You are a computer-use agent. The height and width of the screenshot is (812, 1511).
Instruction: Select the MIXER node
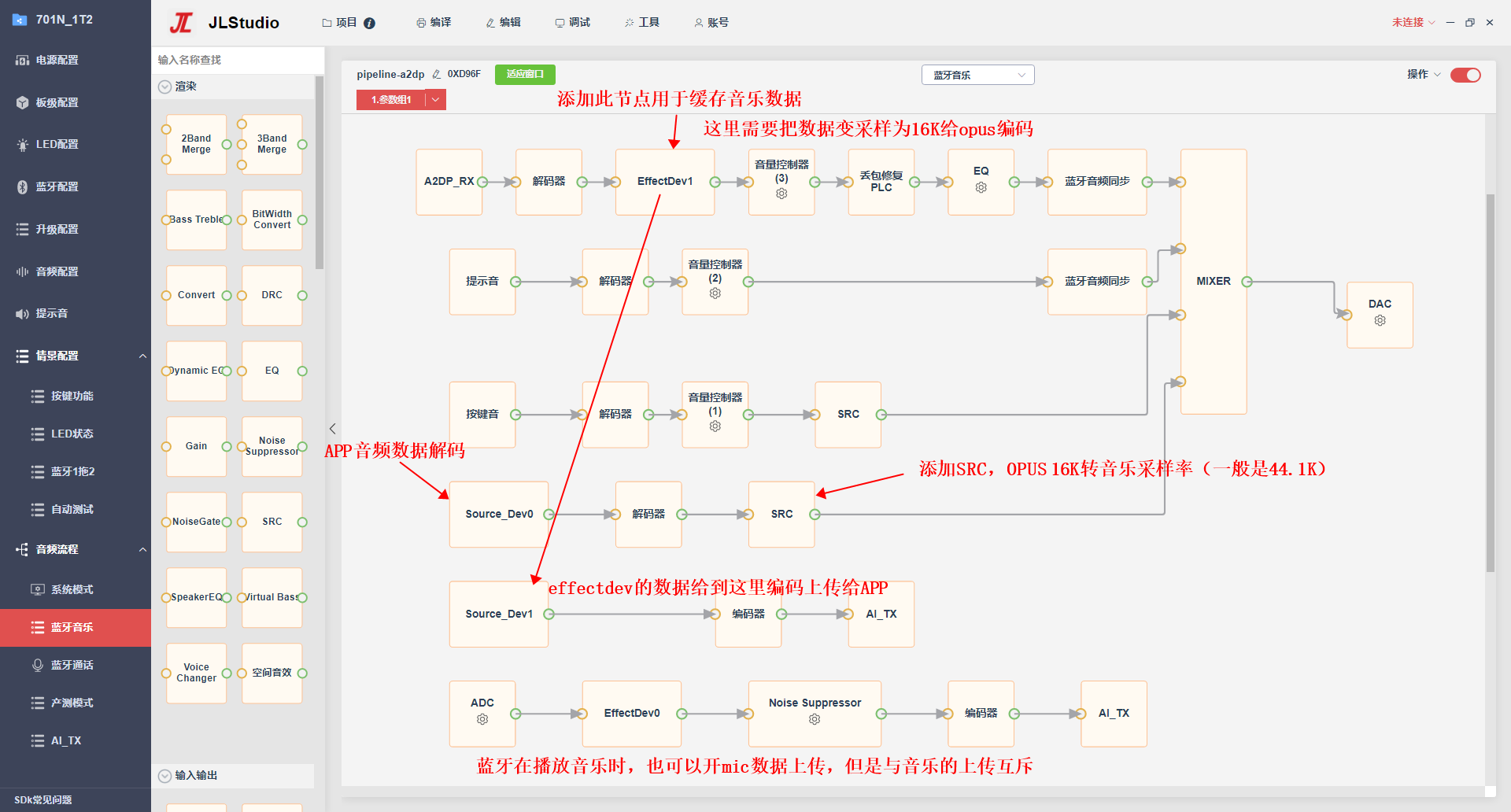coord(1214,282)
